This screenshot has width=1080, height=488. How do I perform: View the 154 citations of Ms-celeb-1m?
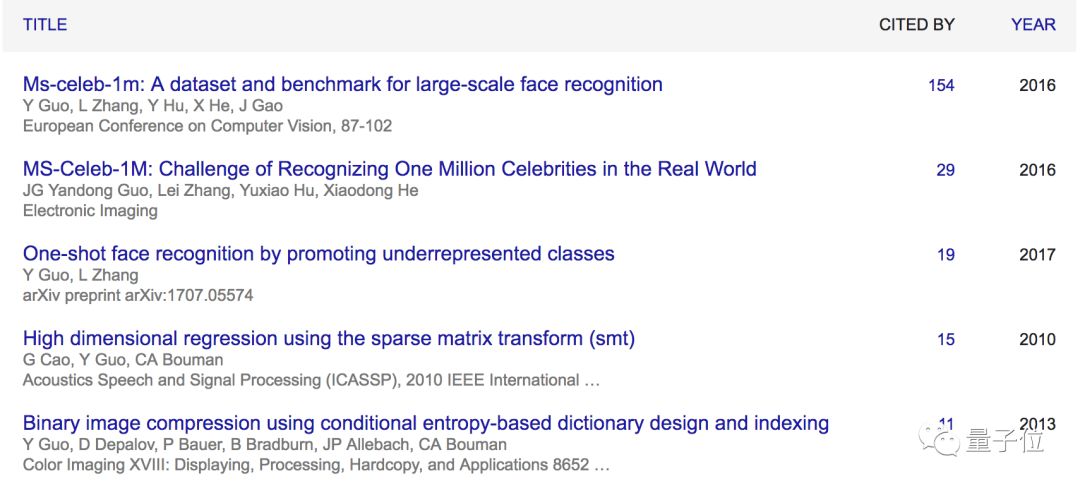point(941,86)
